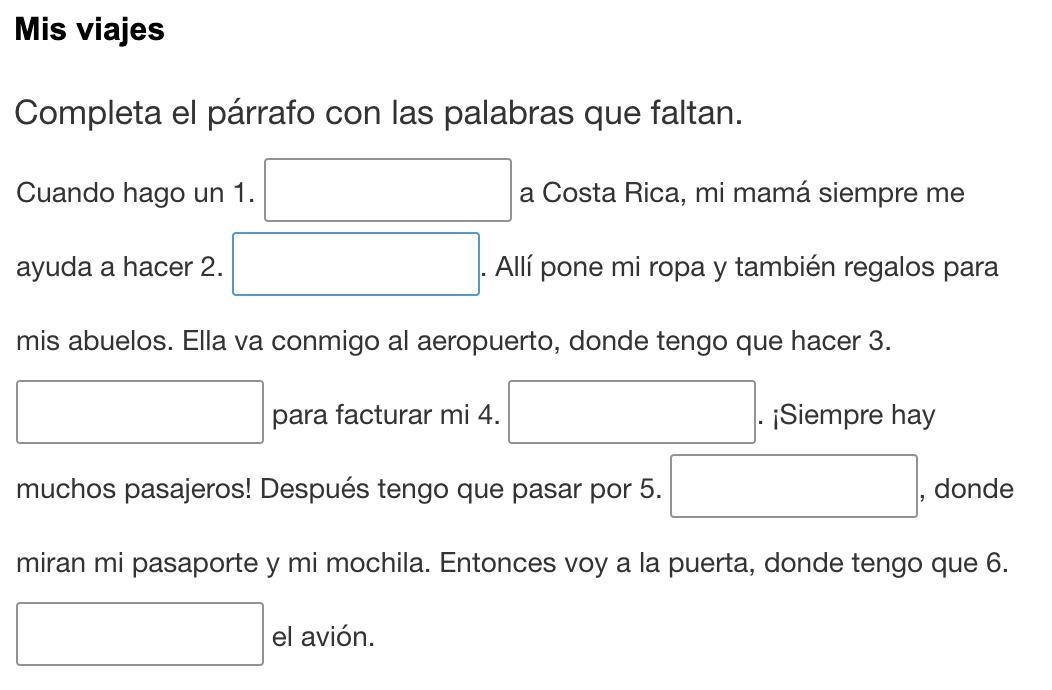Screen dimensions: 1052x690
Task: Select blank 5 after "pasar por"
Action: [794, 486]
